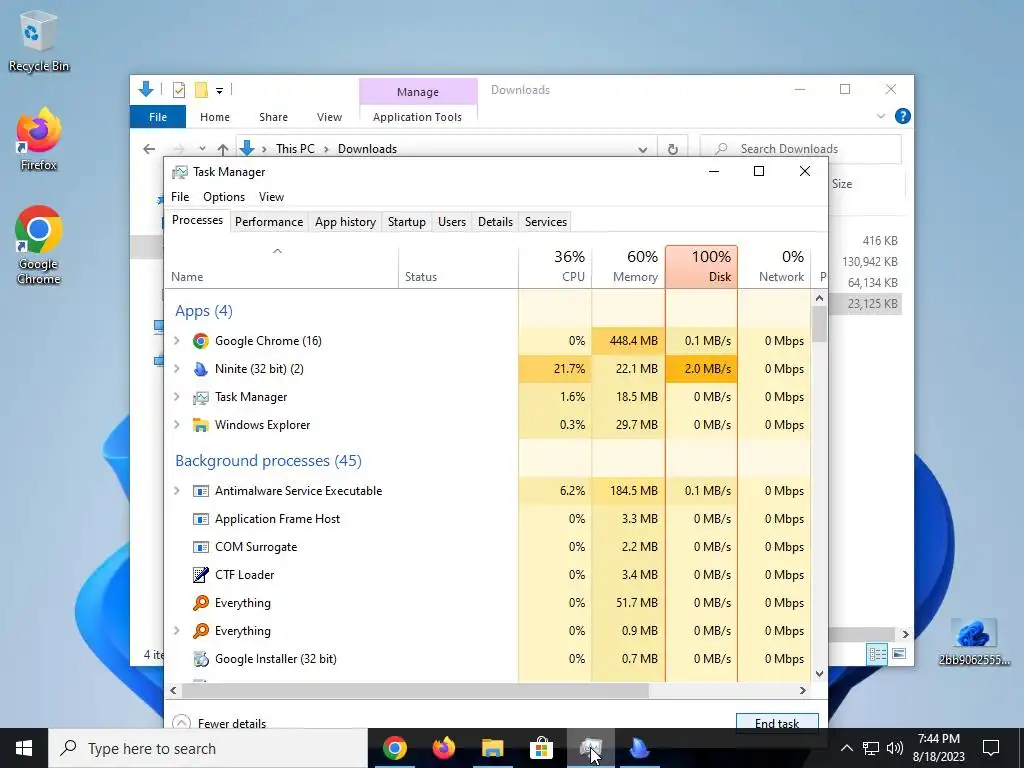Image resolution: width=1024 pixels, height=768 pixels.
Task: Open Microsoft Store from the taskbar
Action: (541, 748)
